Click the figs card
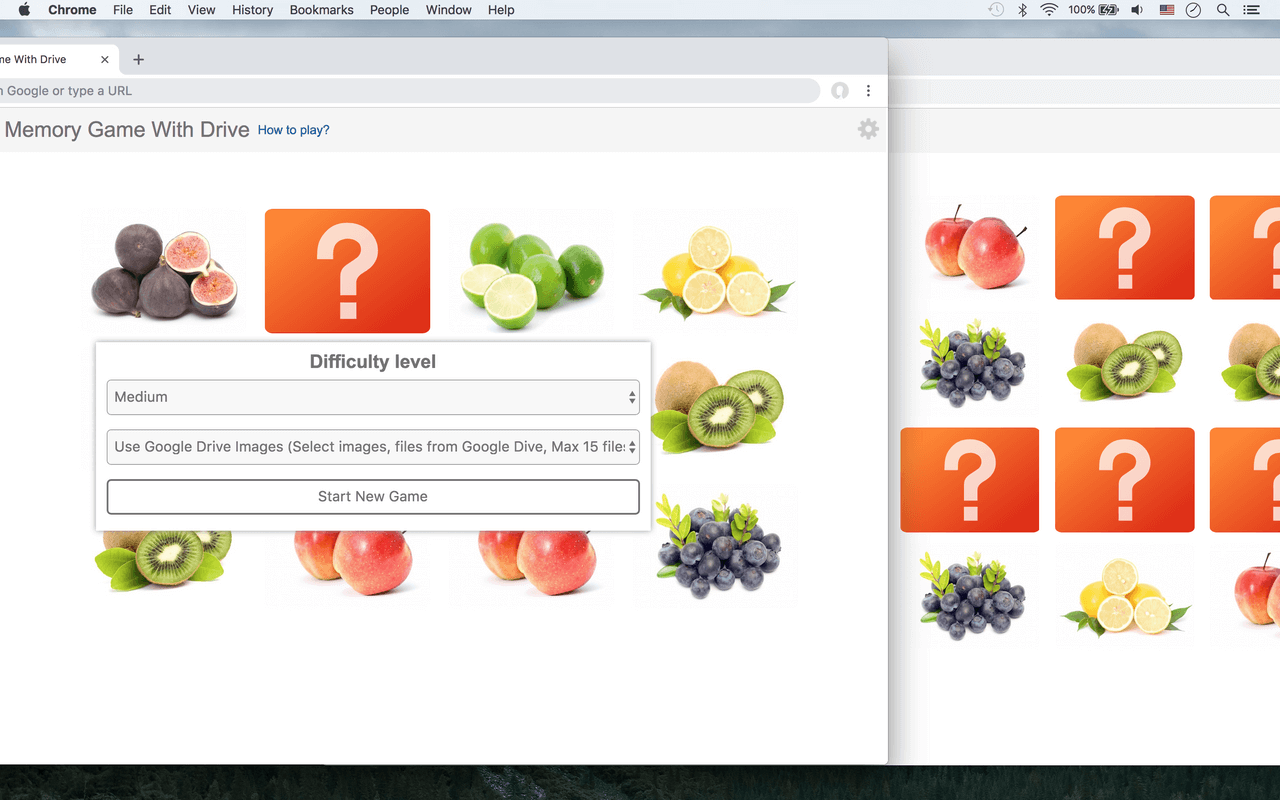 pos(163,271)
